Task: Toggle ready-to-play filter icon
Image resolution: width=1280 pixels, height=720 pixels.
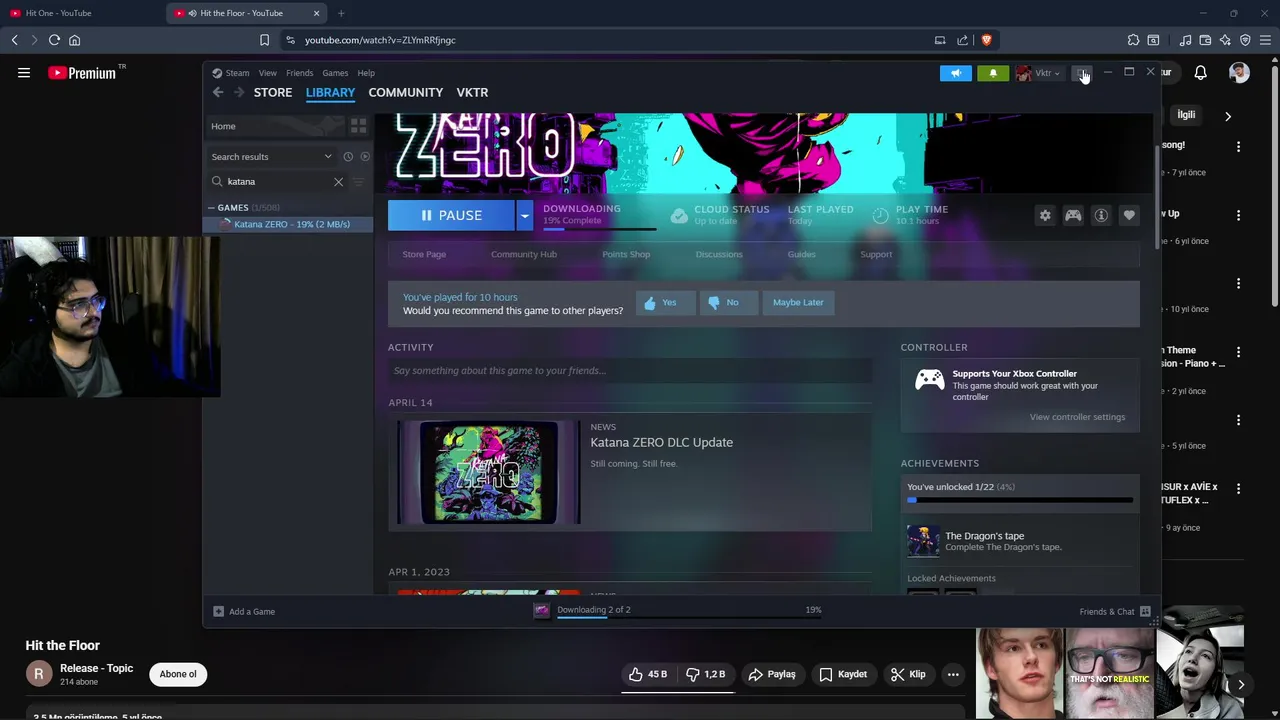Action: (x=365, y=157)
